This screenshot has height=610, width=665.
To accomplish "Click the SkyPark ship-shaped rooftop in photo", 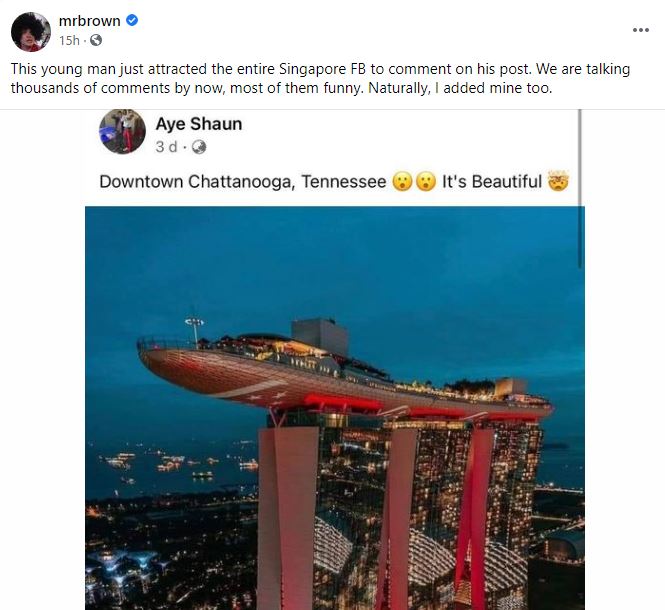I will tap(345, 371).
